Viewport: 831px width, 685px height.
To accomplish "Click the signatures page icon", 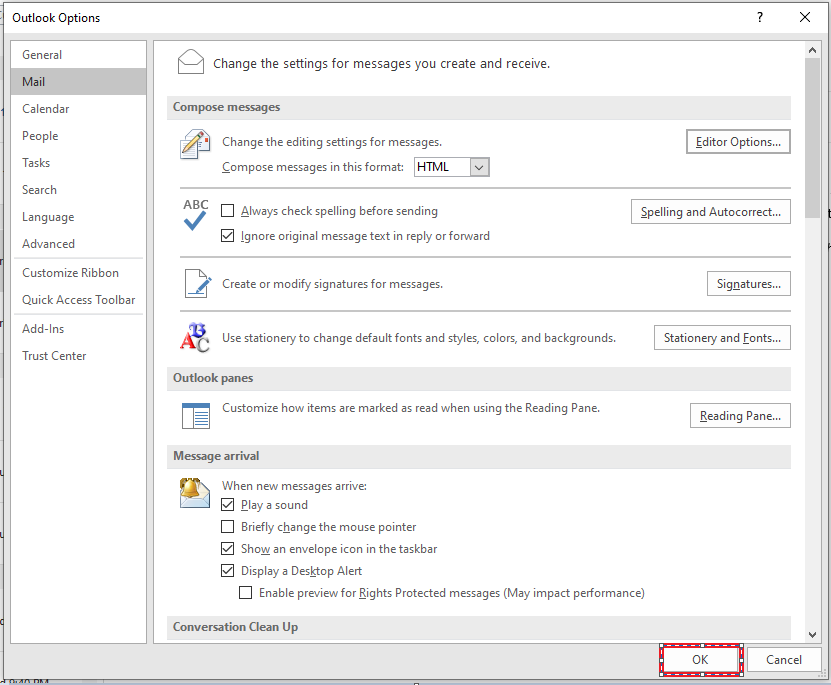I will click(194, 283).
